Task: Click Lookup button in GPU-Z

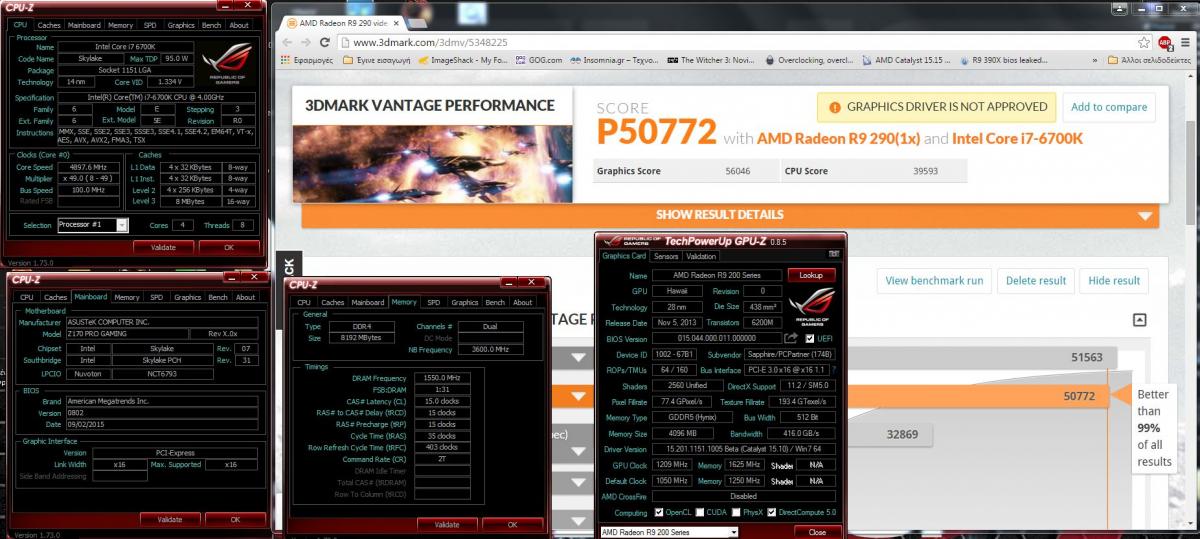Action: click(811, 275)
